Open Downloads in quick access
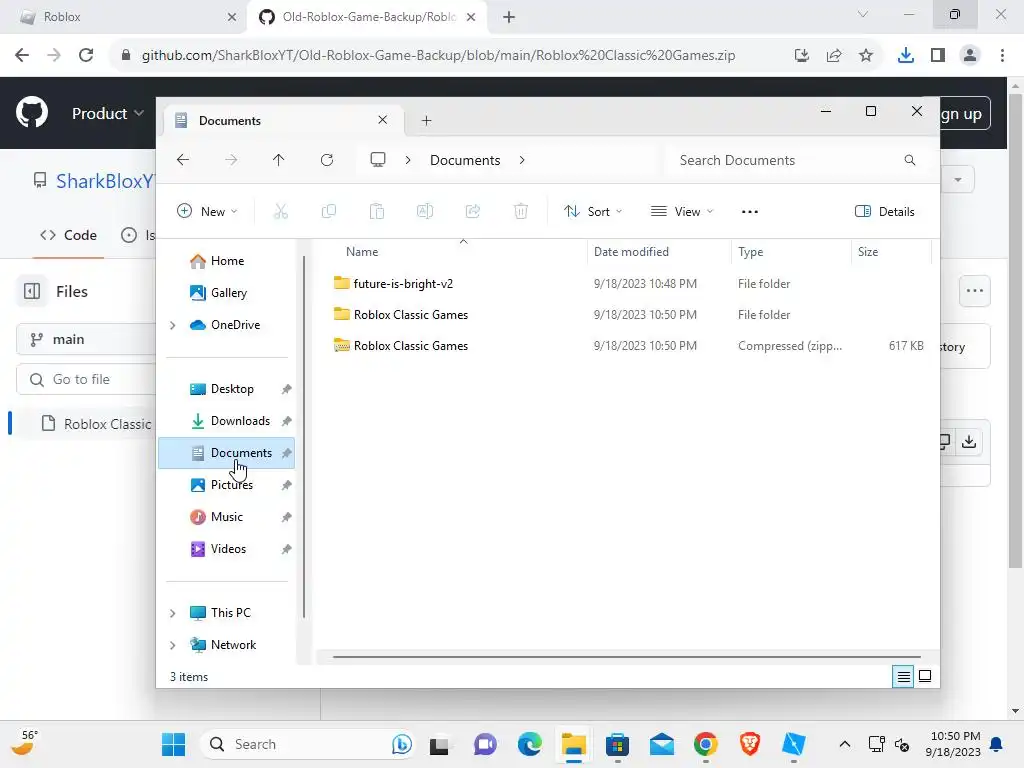The image size is (1024, 768). point(227,421)
